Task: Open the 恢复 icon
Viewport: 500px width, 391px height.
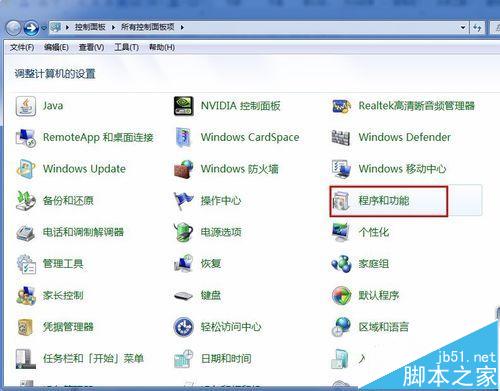Action: click(x=183, y=264)
